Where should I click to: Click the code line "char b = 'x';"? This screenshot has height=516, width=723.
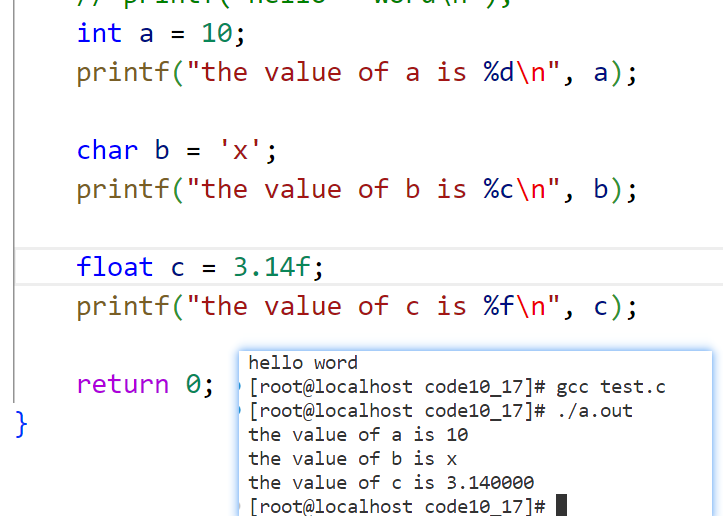[x=177, y=151]
